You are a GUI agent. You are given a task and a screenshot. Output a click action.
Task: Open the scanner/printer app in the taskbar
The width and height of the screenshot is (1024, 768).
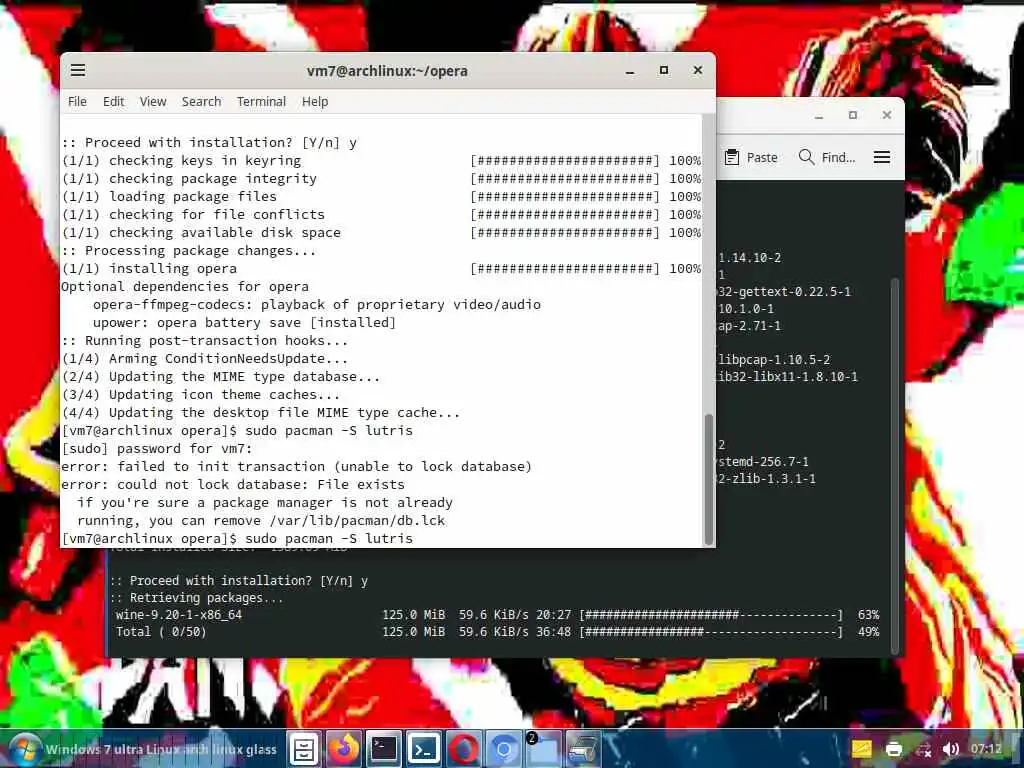583,749
